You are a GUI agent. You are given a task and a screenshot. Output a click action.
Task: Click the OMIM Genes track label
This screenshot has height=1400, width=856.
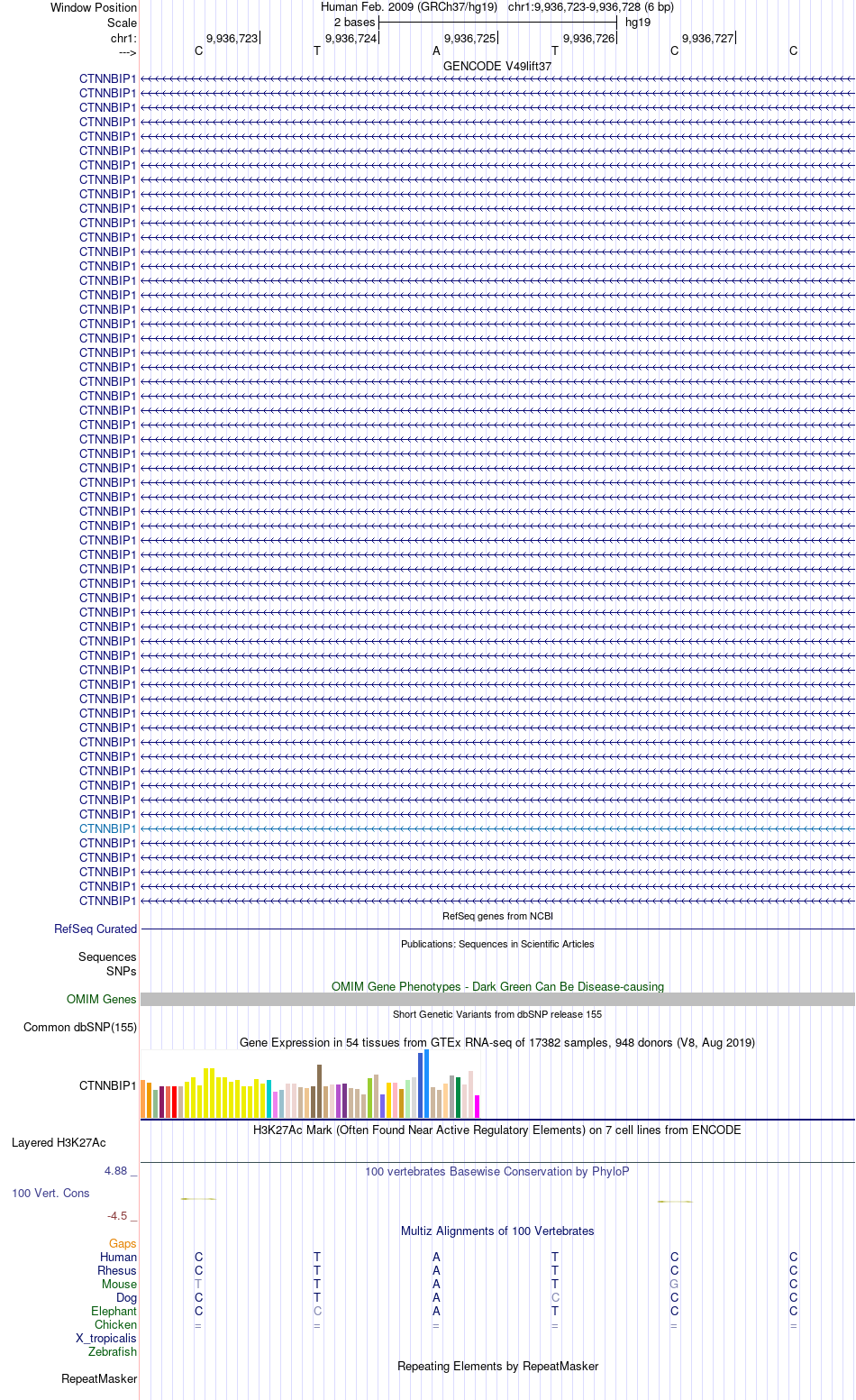102,999
